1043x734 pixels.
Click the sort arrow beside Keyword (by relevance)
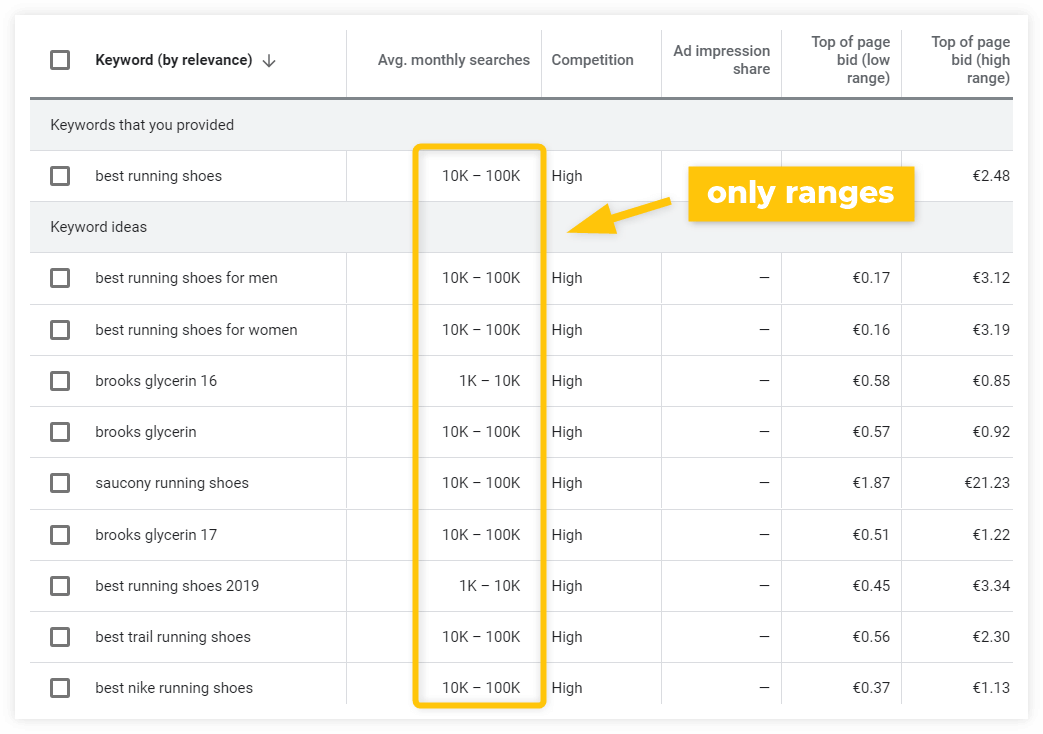click(268, 60)
